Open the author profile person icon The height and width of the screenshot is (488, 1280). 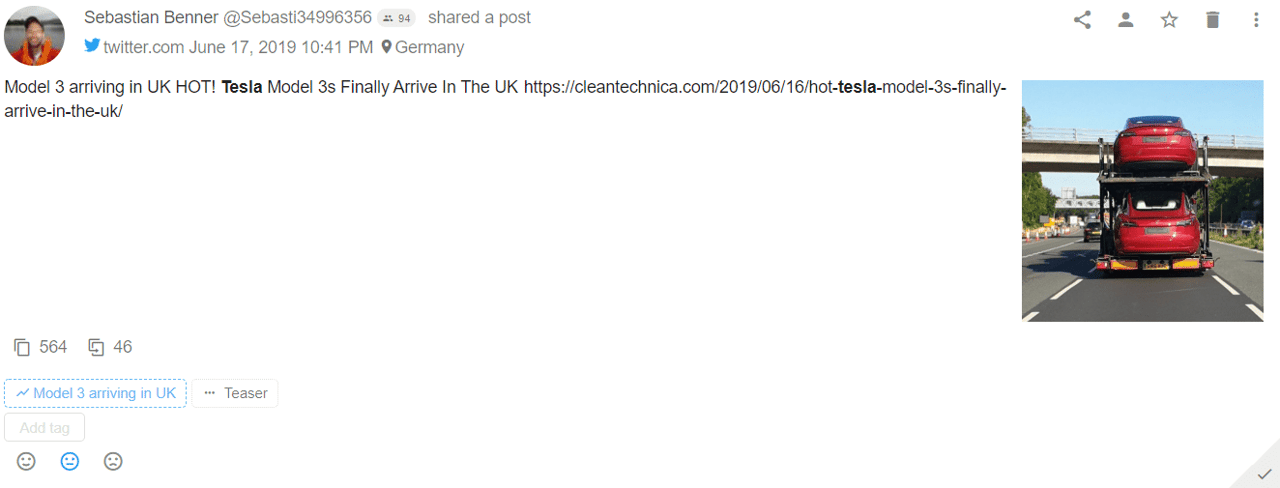[x=1126, y=20]
